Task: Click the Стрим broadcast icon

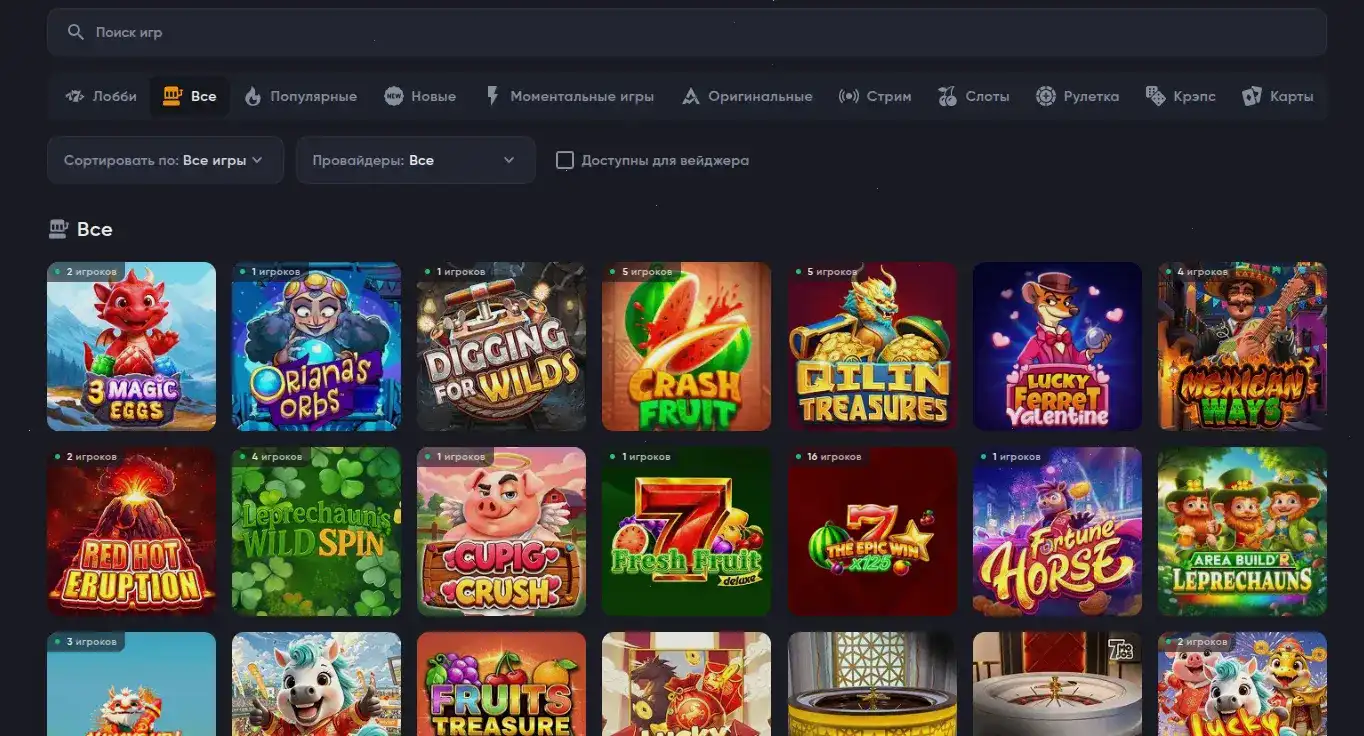Action: (849, 96)
